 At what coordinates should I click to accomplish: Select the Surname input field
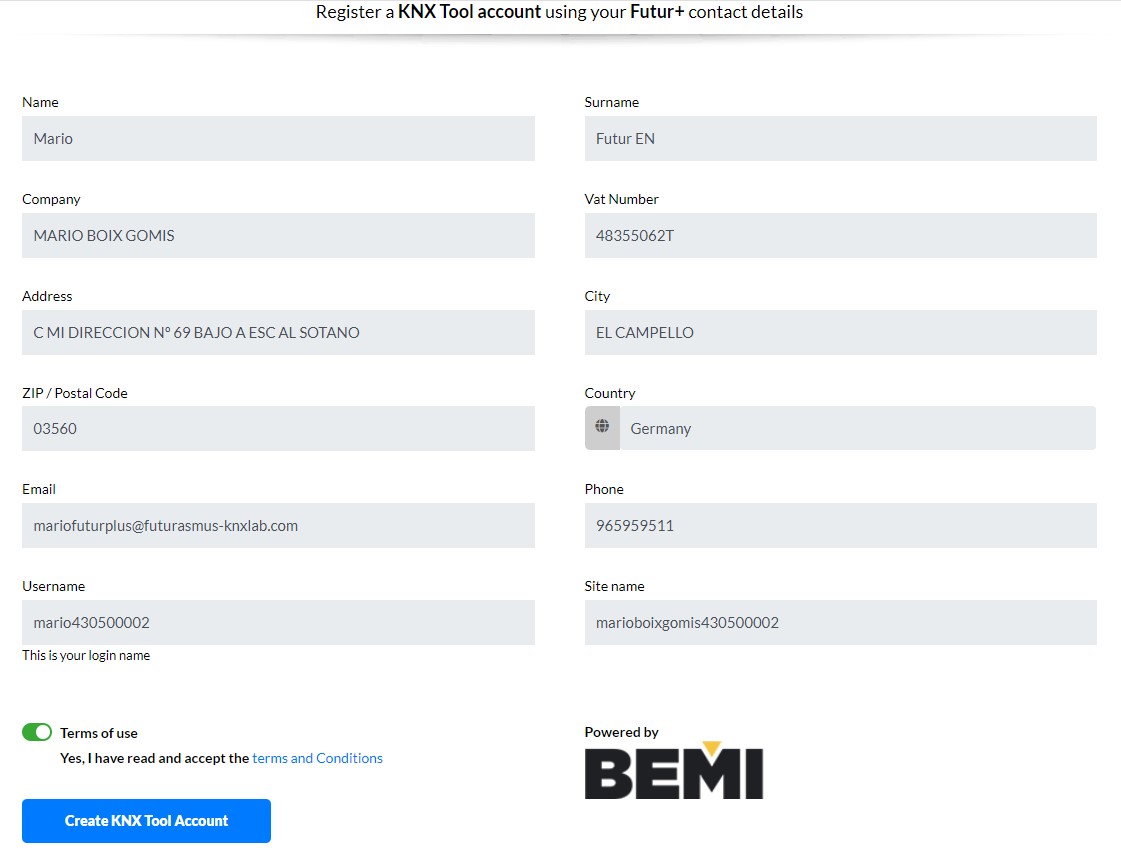(x=840, y=139)
